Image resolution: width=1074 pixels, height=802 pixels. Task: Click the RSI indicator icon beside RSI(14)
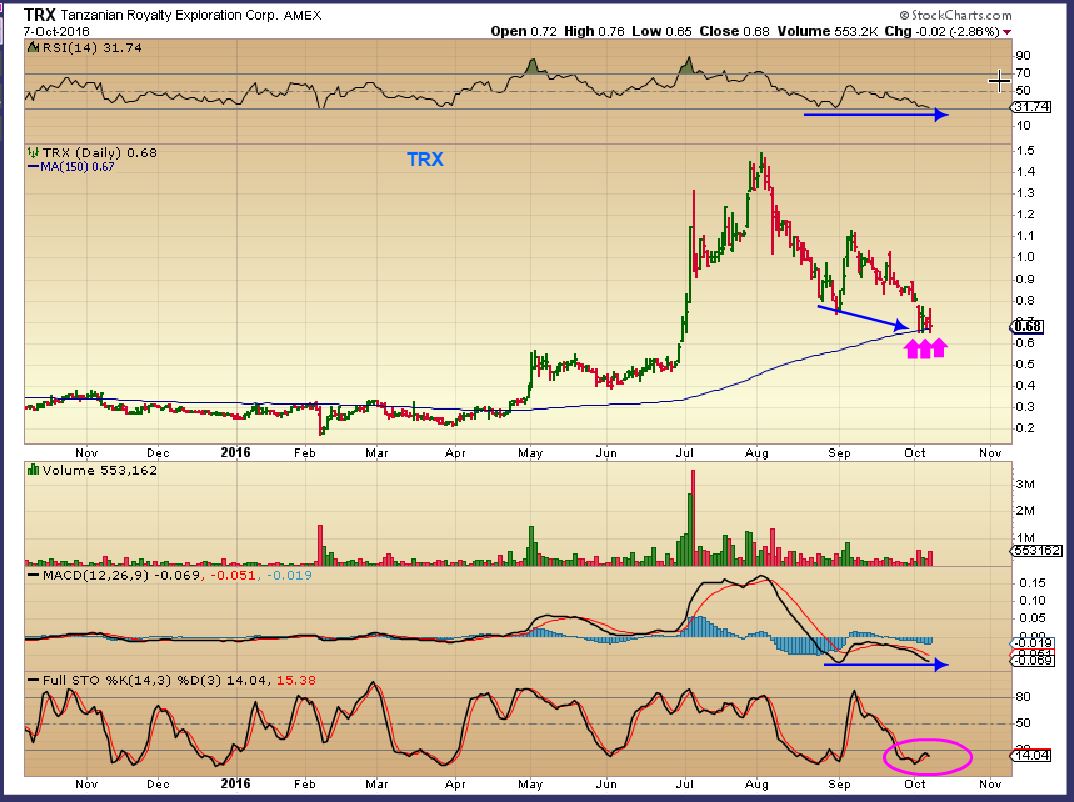tap(32, 47)
